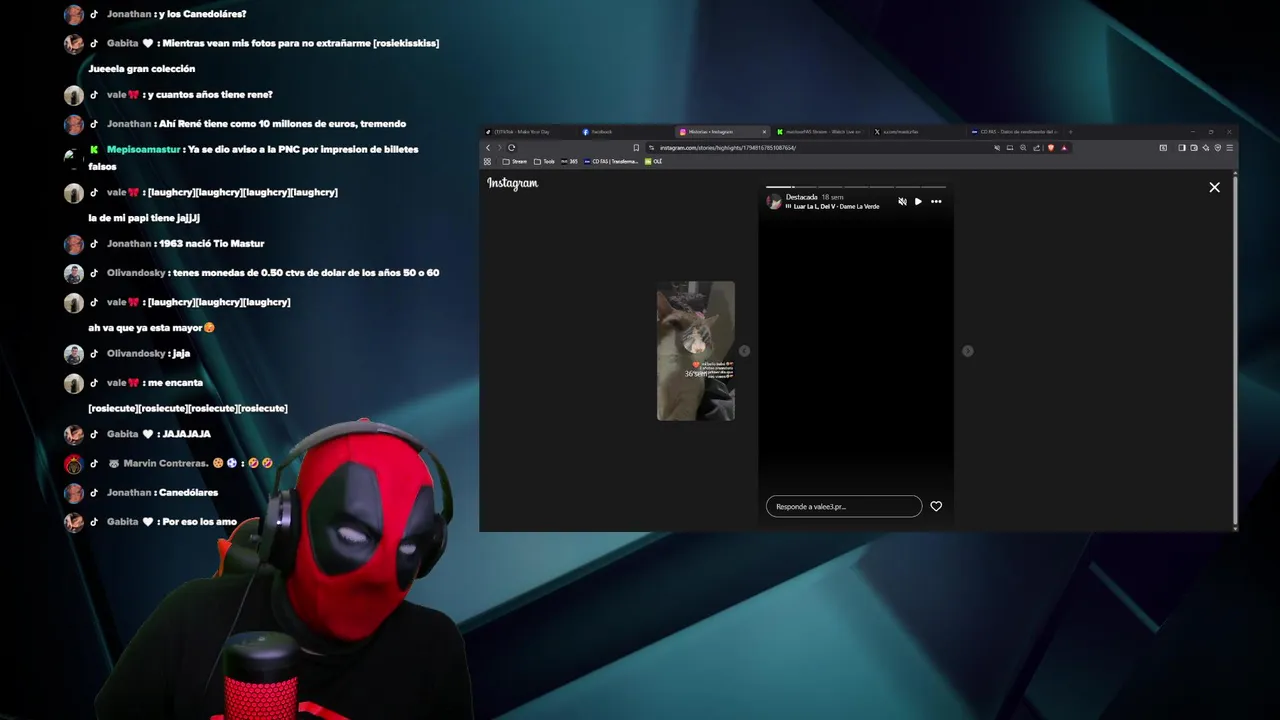Viewport: 1280px width, 720px height.
Task: Click the Mepisoamastur chat username
Action: (x=143, y=149)
